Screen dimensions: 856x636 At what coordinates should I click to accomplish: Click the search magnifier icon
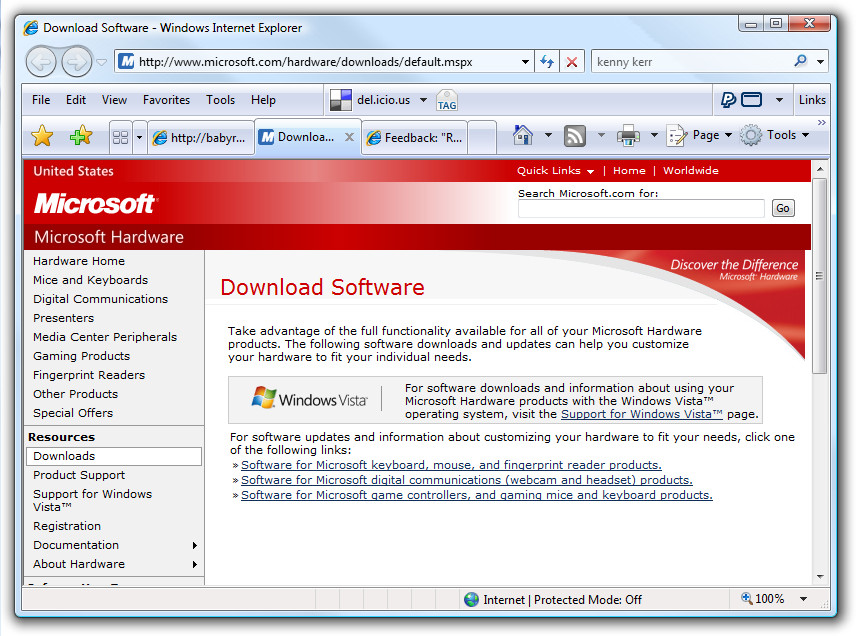tap(800, 61)
